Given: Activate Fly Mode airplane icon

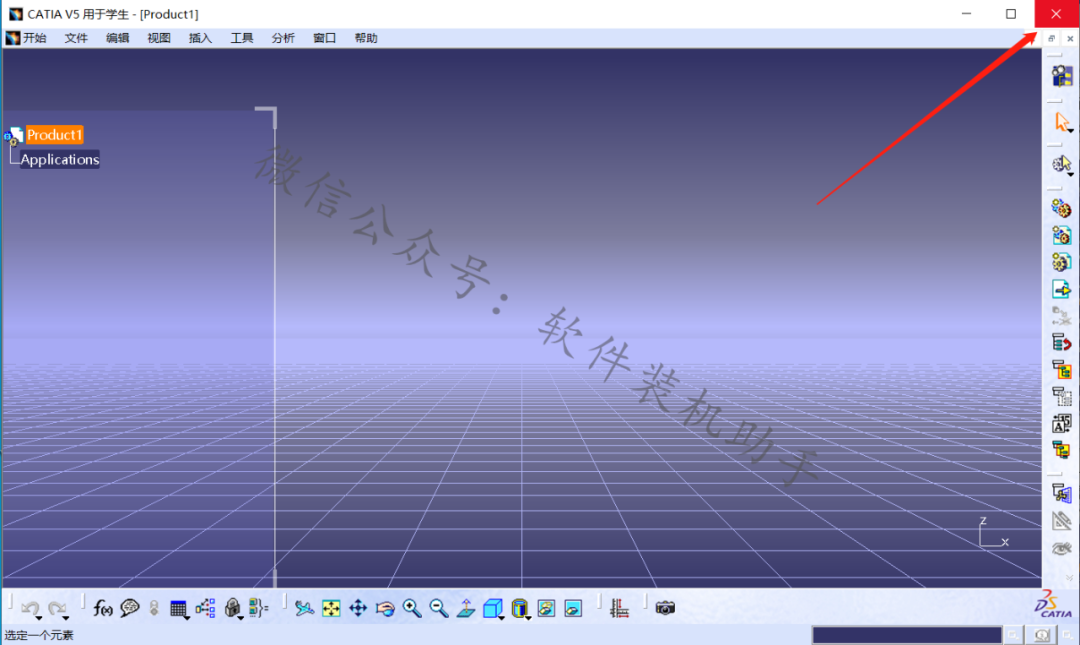Looking at the screenshot, I should [x=304, y=608].
